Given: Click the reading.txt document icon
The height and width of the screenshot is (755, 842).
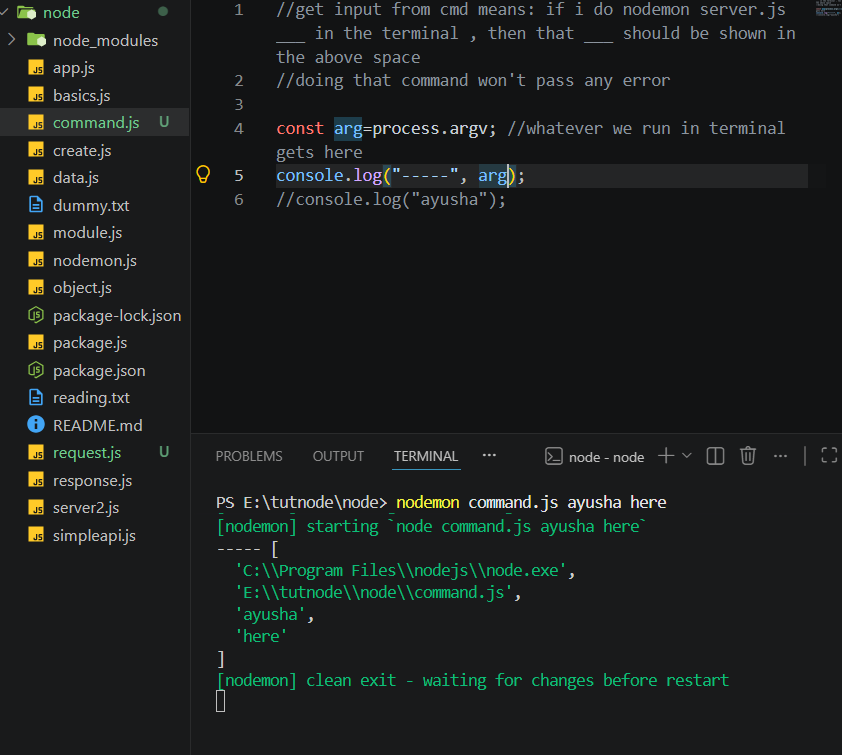Looking at the screenshot, I should point(36,397).
